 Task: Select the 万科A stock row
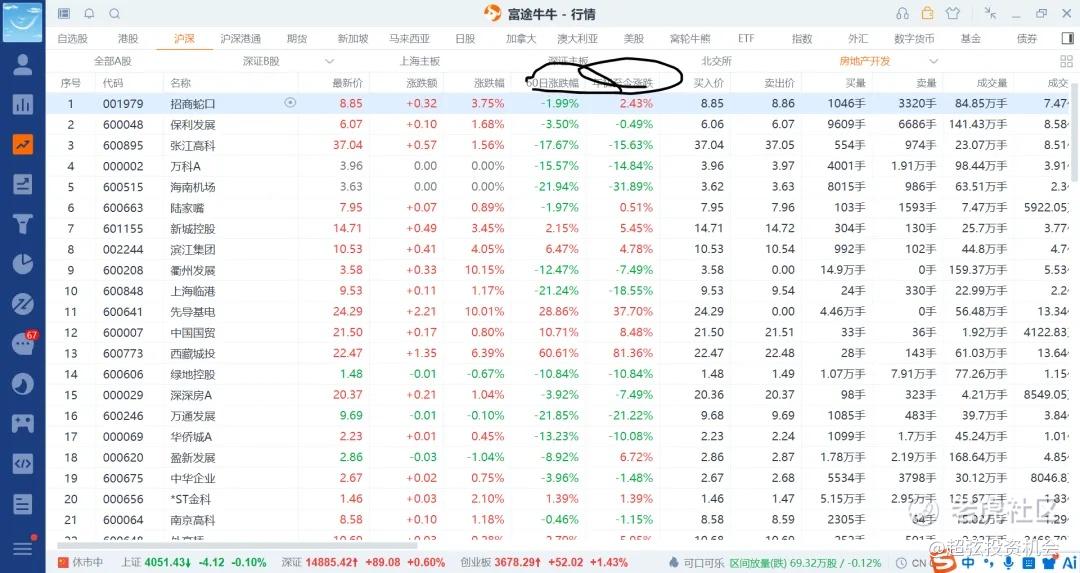(x=558, y=166)
